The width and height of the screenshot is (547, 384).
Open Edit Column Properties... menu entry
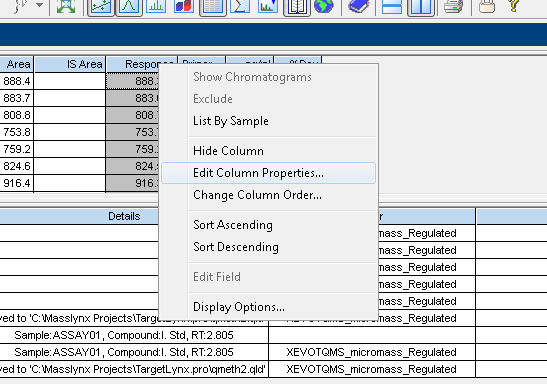pos(268,173)
